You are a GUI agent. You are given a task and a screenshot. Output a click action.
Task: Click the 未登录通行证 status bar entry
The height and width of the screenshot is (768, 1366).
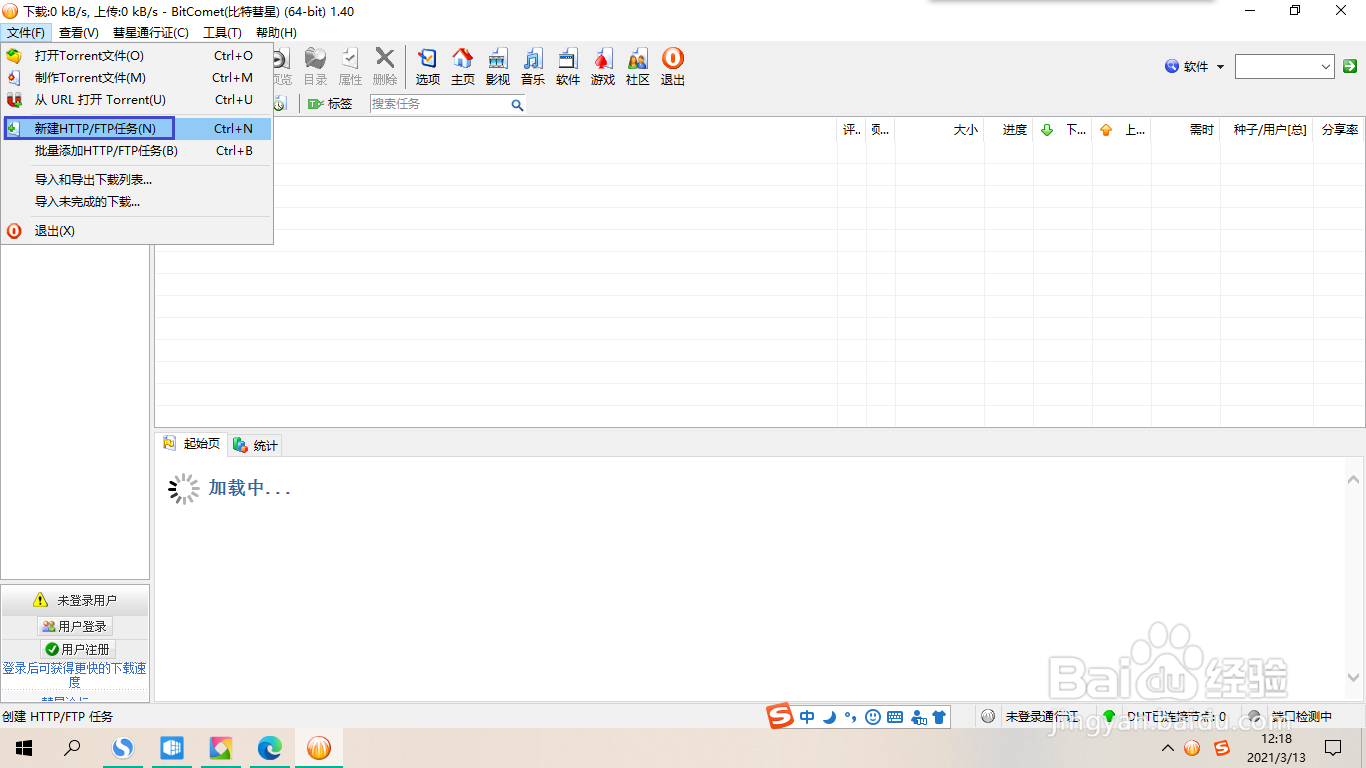1041,717
